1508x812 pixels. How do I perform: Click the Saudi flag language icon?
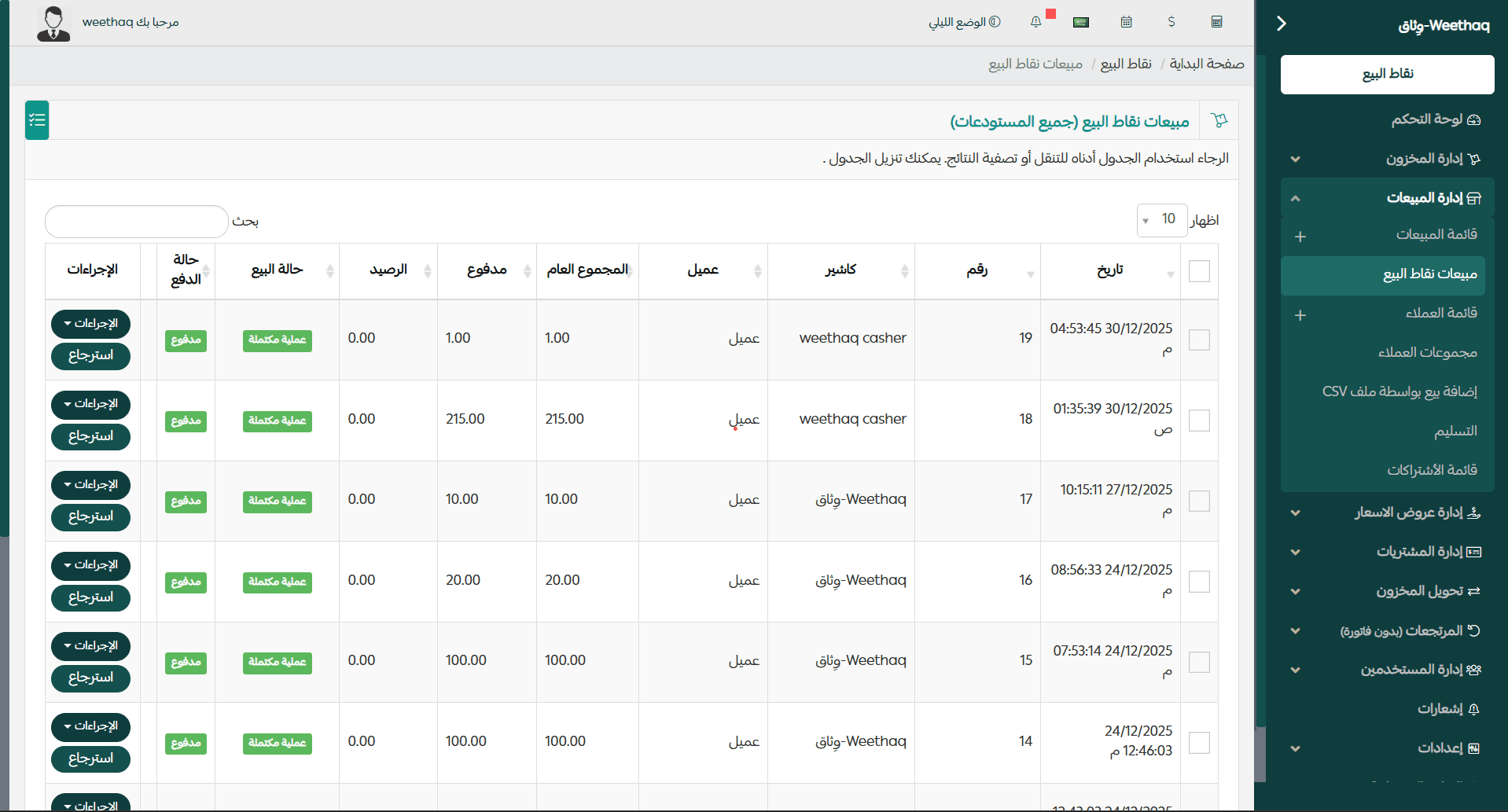pyautogui.click(x=1080, y=22)
